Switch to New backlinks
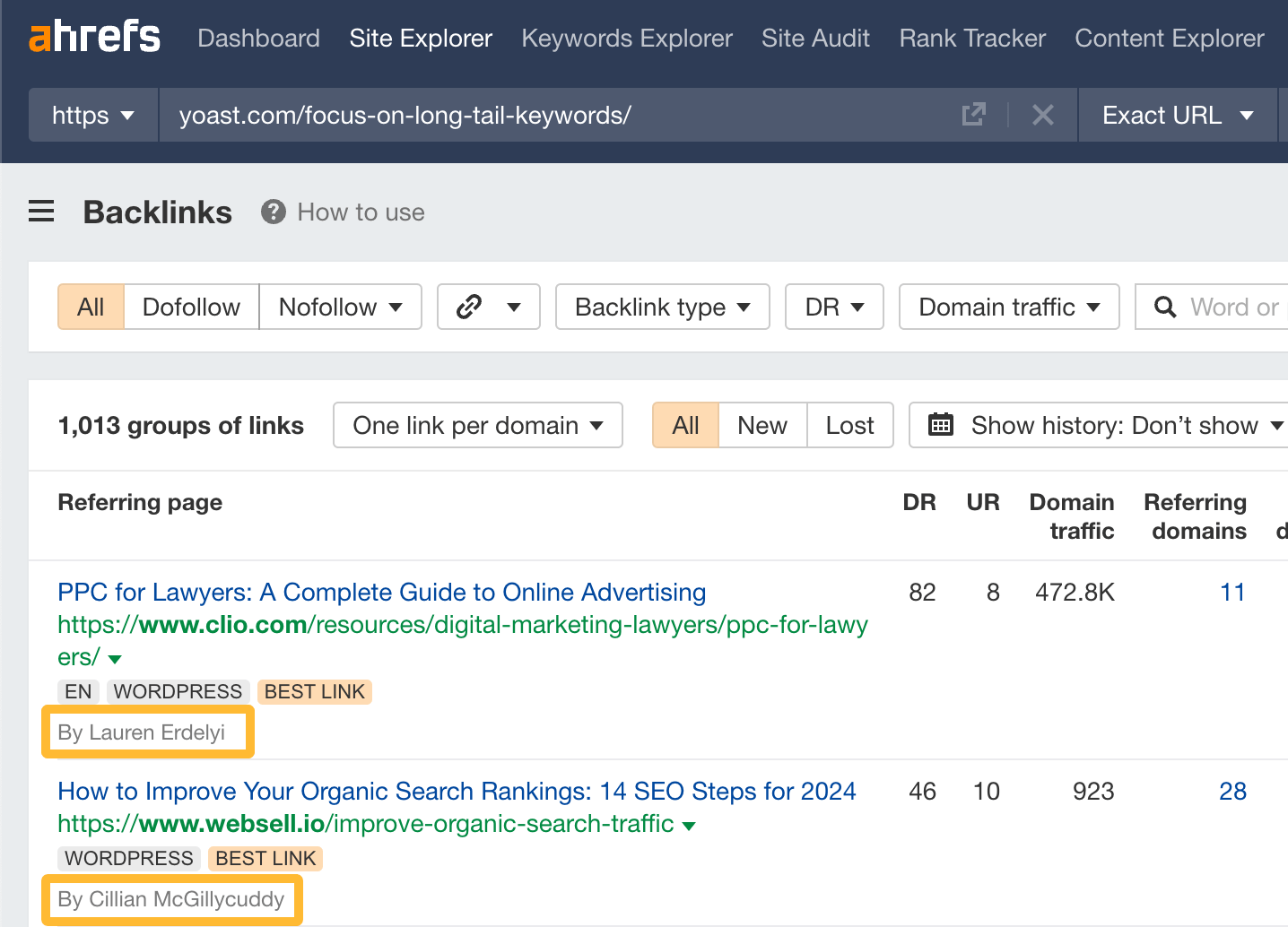The height and width of the screenshot is (927, 1288). (x=761, y=425)
